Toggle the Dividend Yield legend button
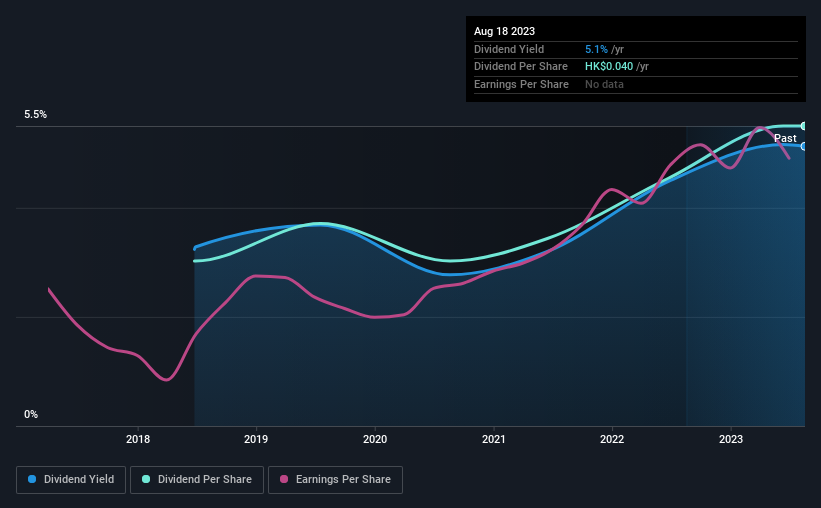 click(71, 480)
